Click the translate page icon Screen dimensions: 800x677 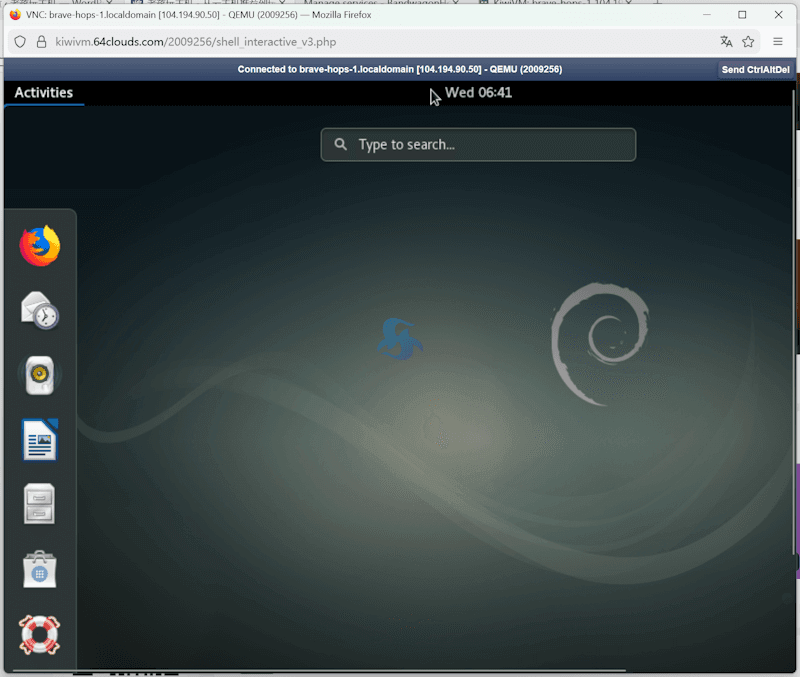pos(726,42)
